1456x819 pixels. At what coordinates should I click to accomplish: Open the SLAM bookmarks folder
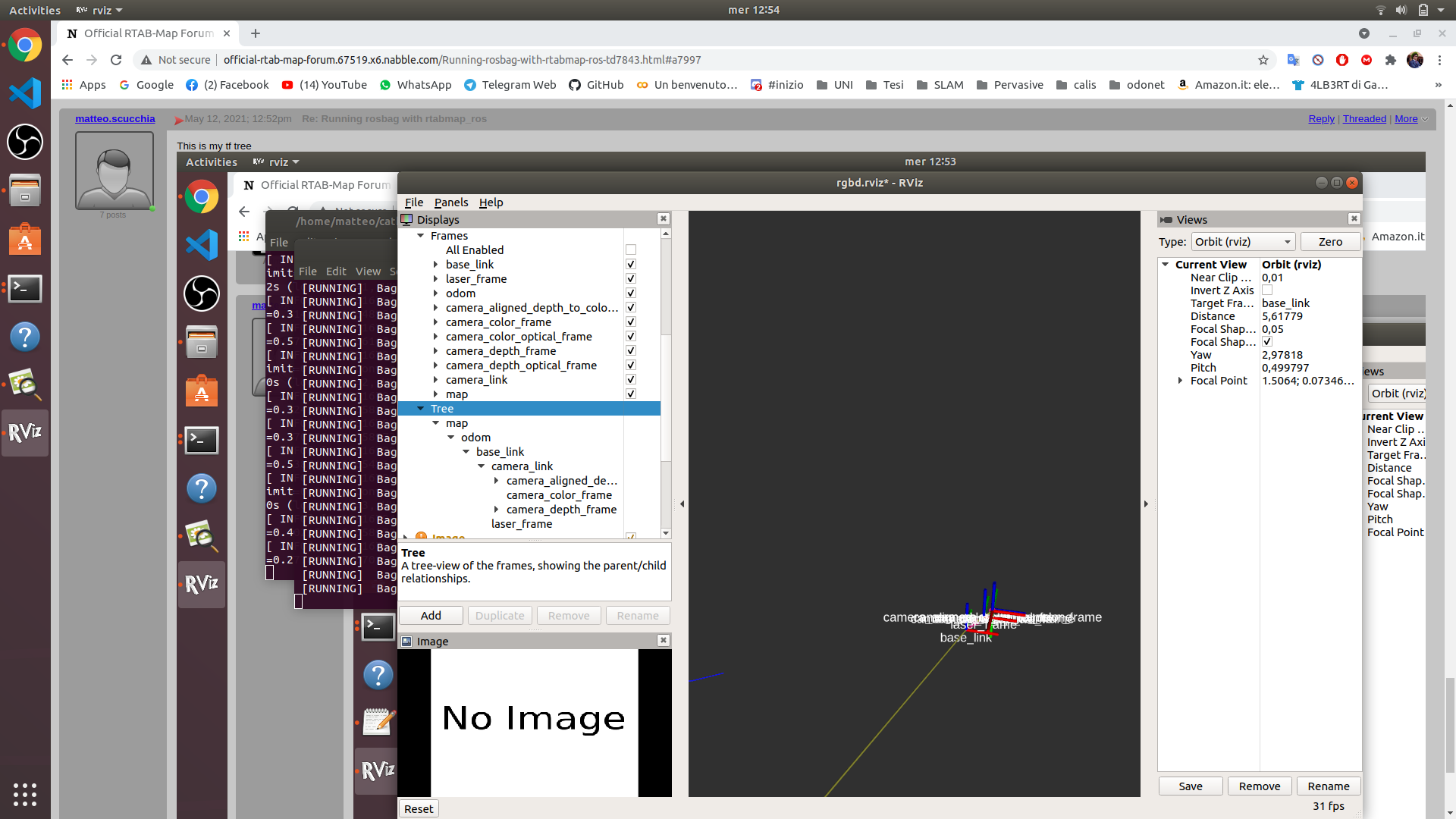point(940,85)
